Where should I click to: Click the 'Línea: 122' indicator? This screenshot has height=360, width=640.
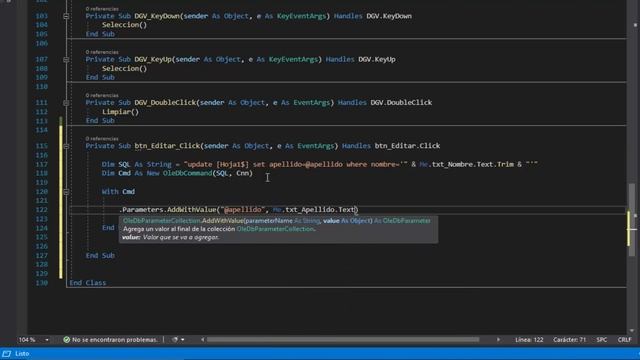[529, 340]
